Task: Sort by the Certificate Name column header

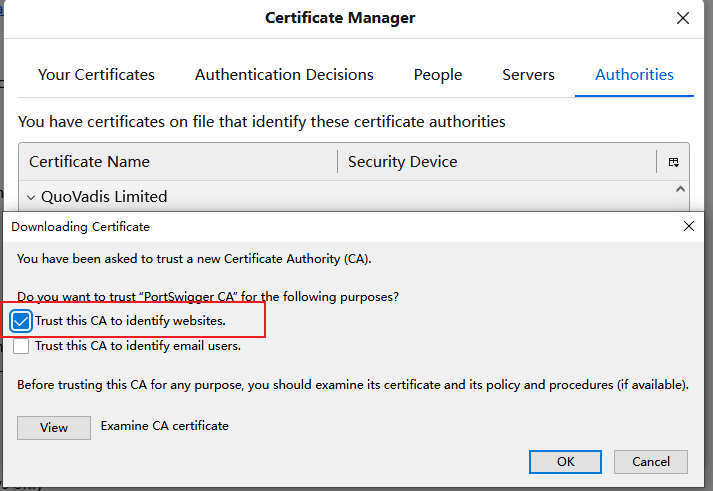Action: point(178,162)
